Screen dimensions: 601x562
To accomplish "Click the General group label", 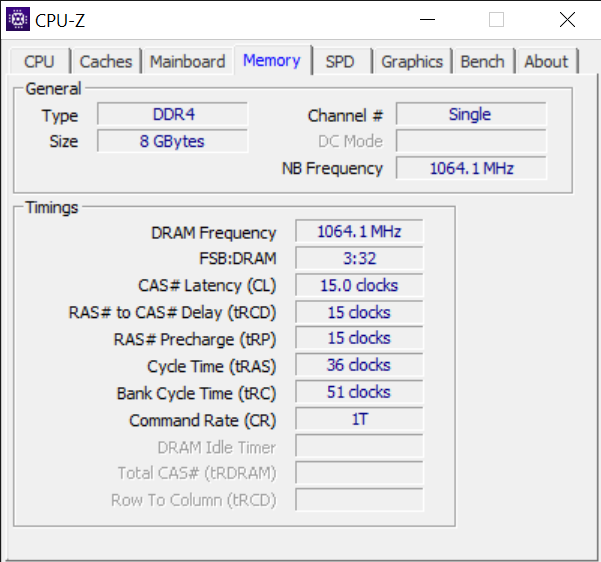I will [53, 89].
